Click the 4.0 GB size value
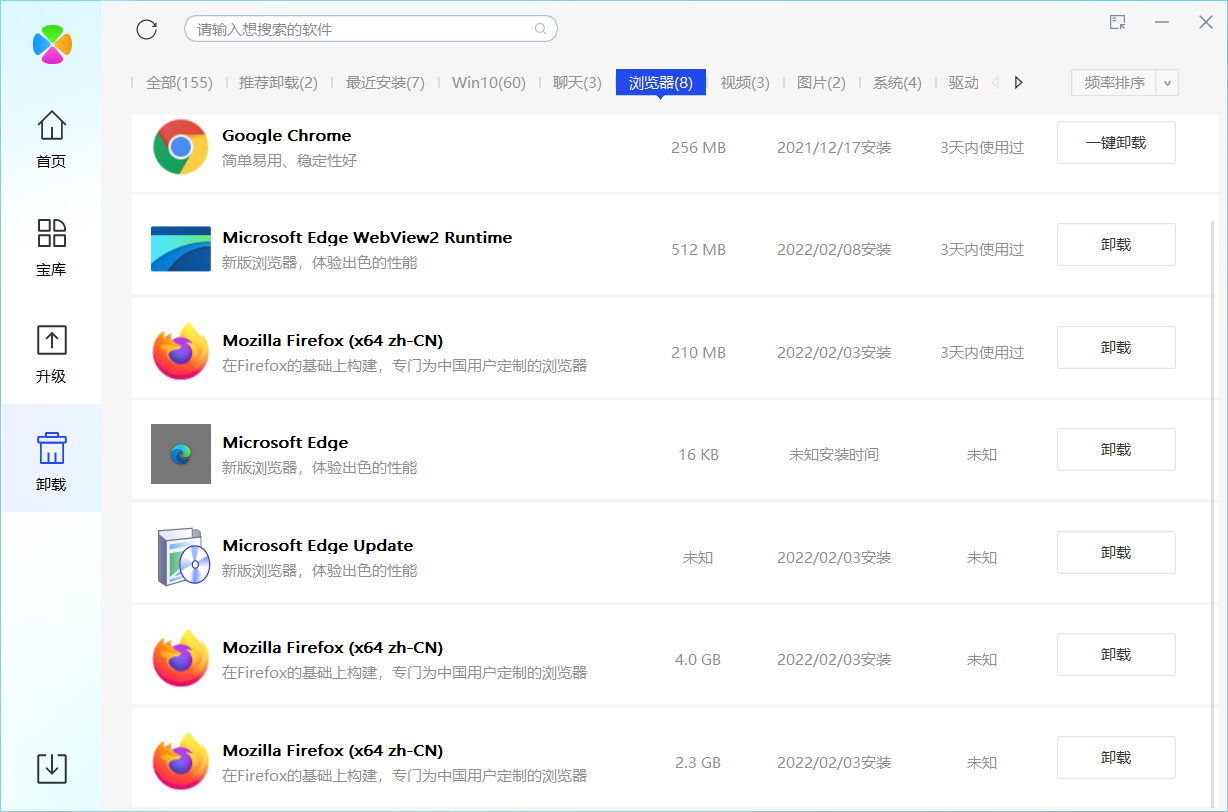Screen dimensions: 1228x812 pos(698,660)
